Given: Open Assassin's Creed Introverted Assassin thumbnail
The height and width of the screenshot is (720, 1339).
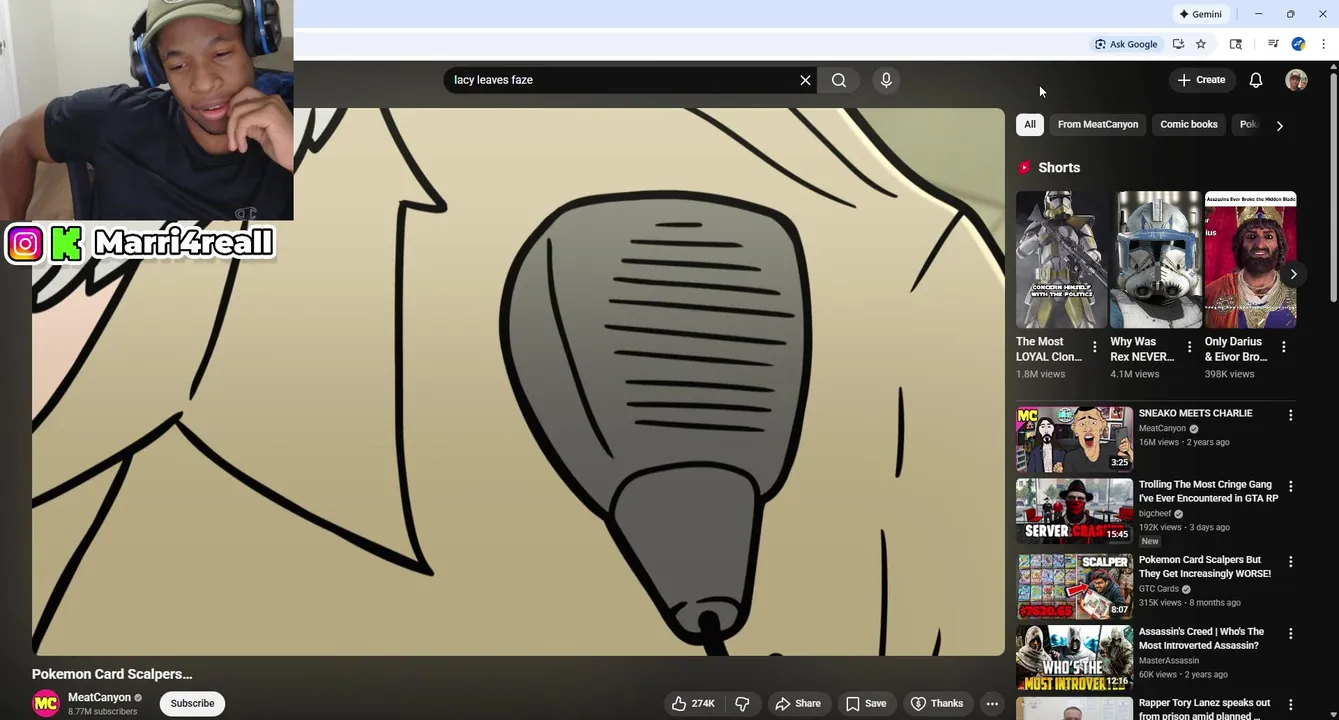Looking at the screenshot, I should 1075,658.
